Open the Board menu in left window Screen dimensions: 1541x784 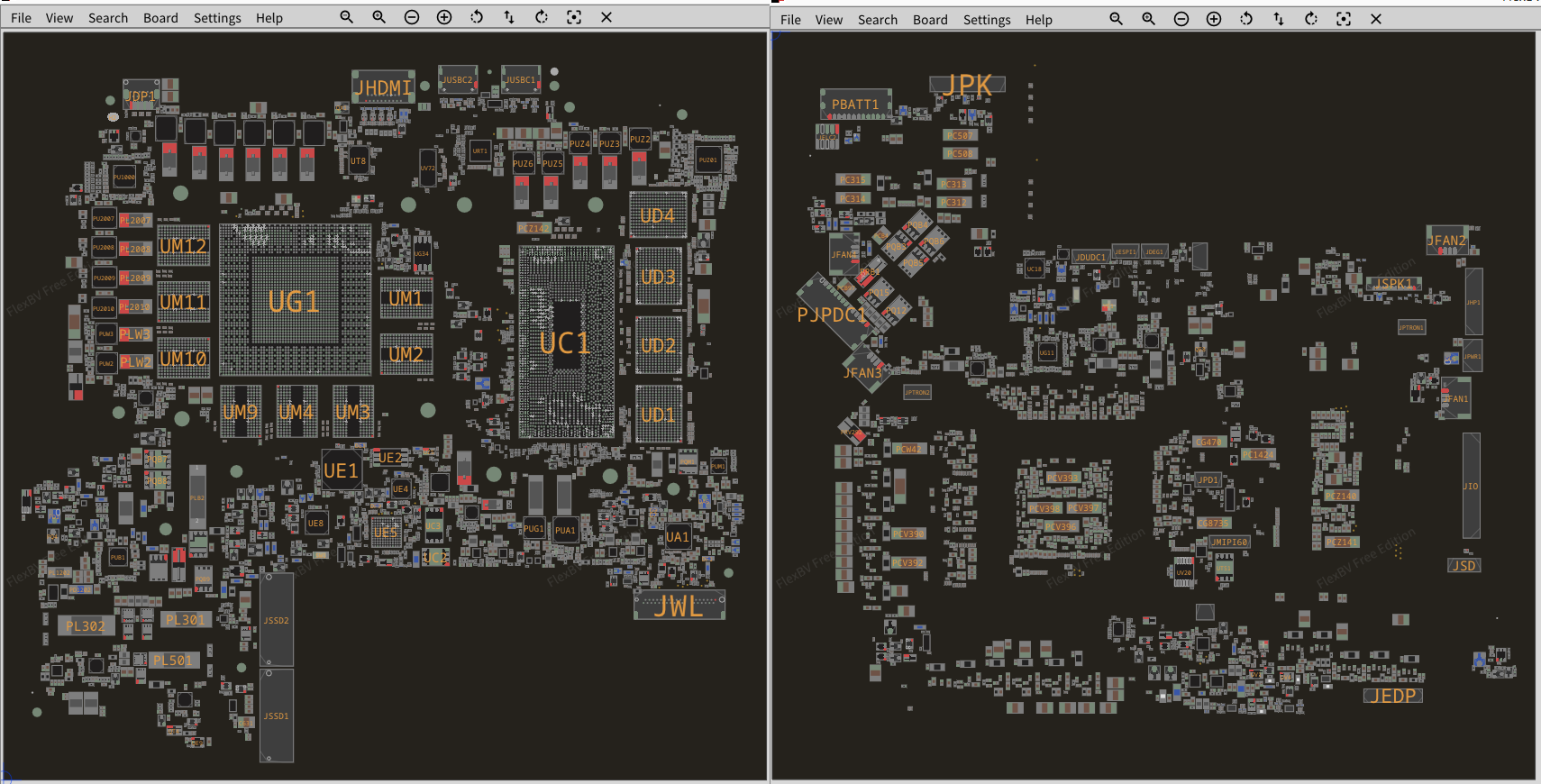[160, 18]
